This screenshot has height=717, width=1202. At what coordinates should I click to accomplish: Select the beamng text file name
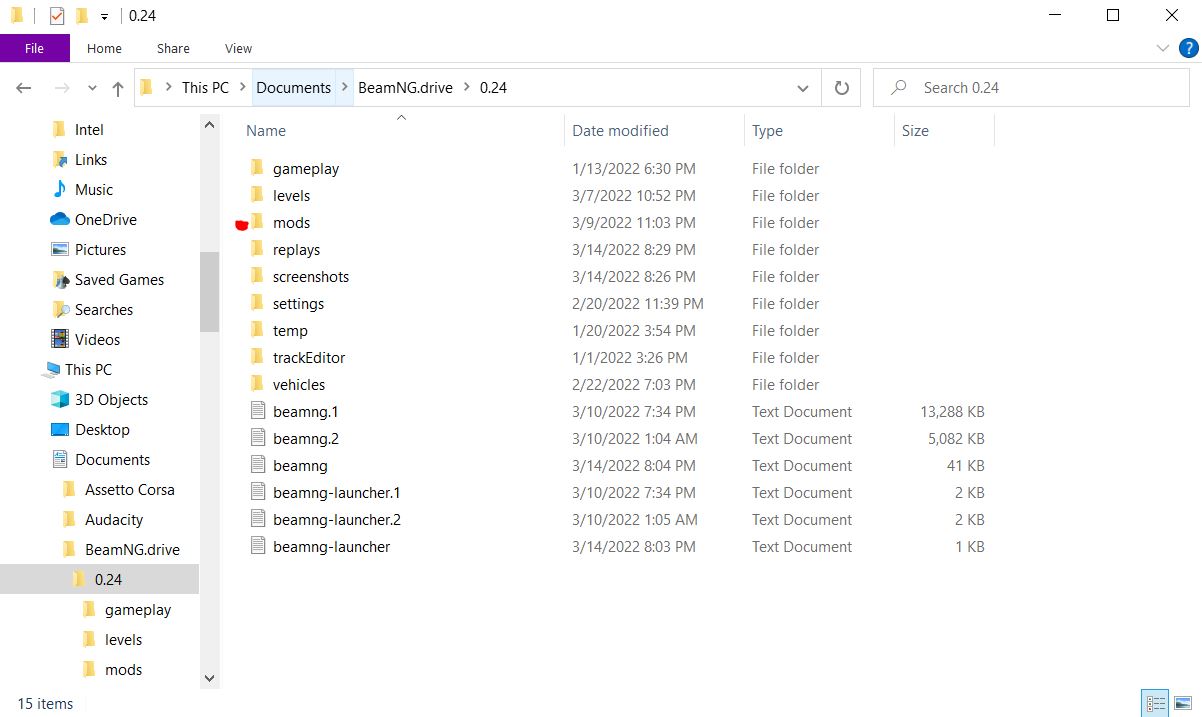[300, 466]
